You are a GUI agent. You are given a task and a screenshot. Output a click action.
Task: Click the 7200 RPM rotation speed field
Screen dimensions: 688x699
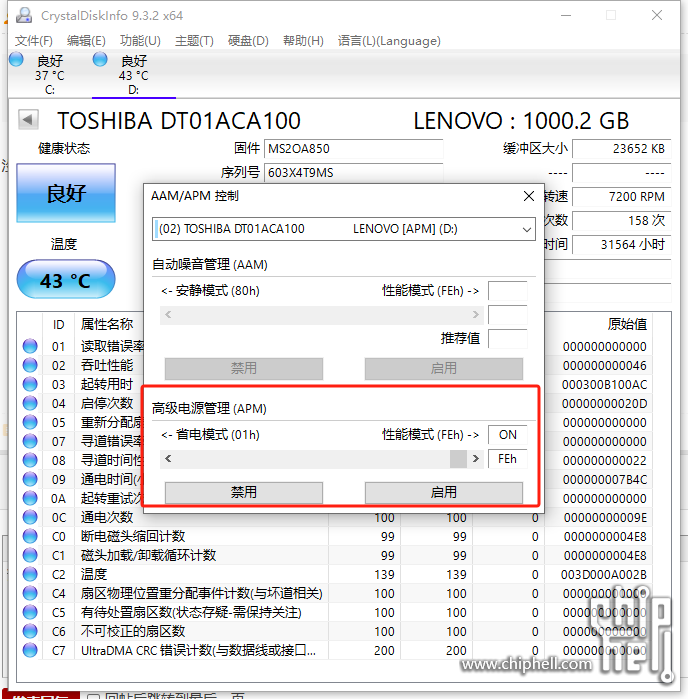pyautogui.click(x=622, y=197)
